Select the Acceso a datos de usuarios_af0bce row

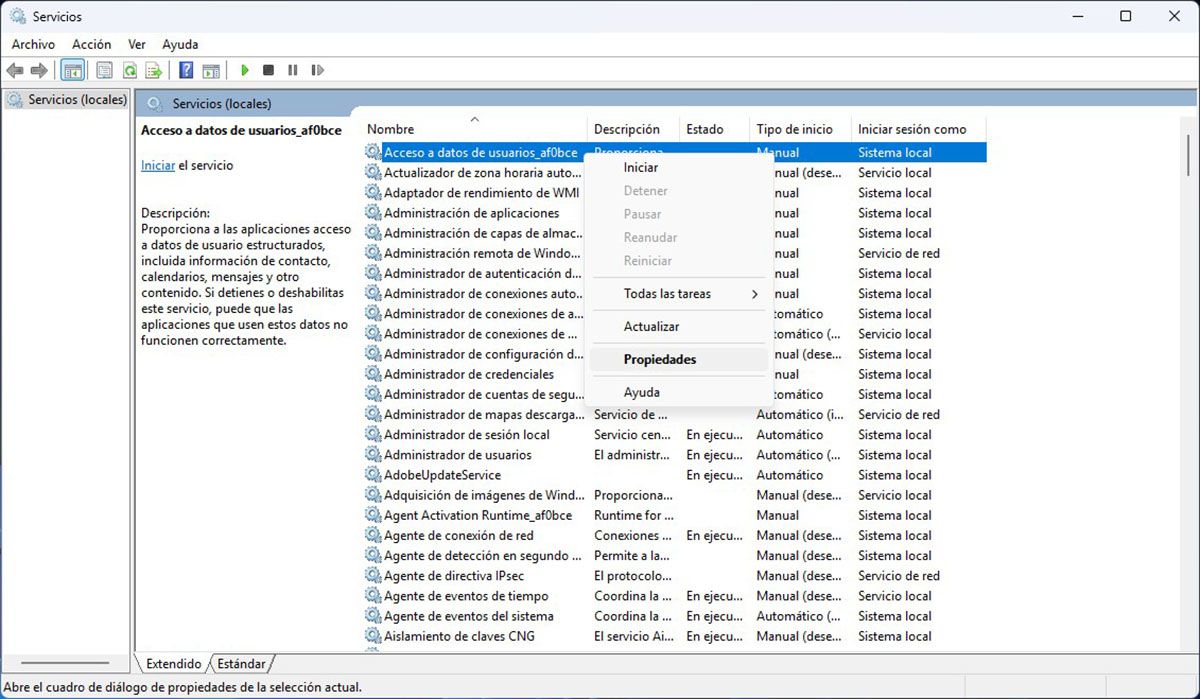pos(675,153)
